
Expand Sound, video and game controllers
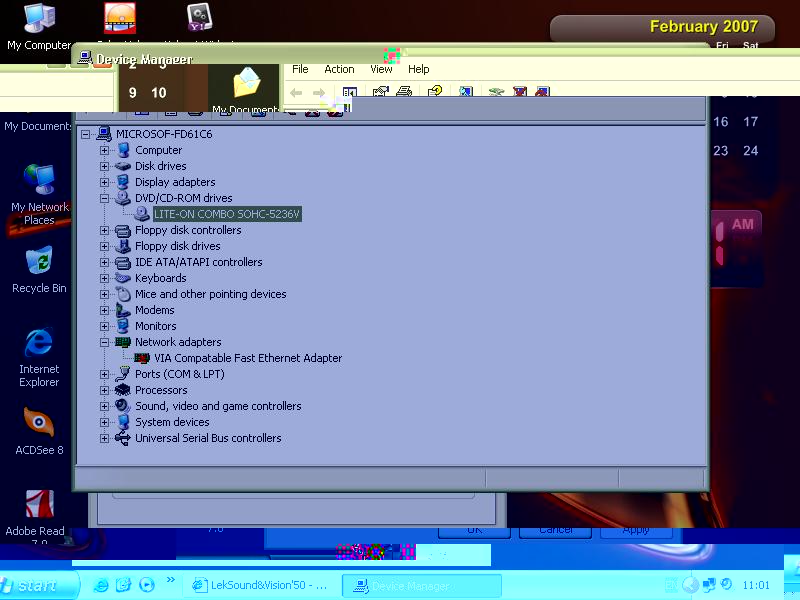[x=104, y=406]
